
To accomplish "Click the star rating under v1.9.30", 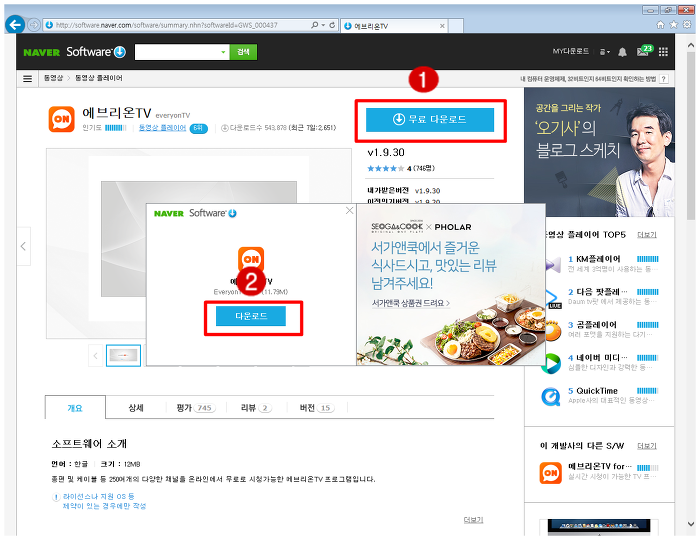I will pos(385,169).
